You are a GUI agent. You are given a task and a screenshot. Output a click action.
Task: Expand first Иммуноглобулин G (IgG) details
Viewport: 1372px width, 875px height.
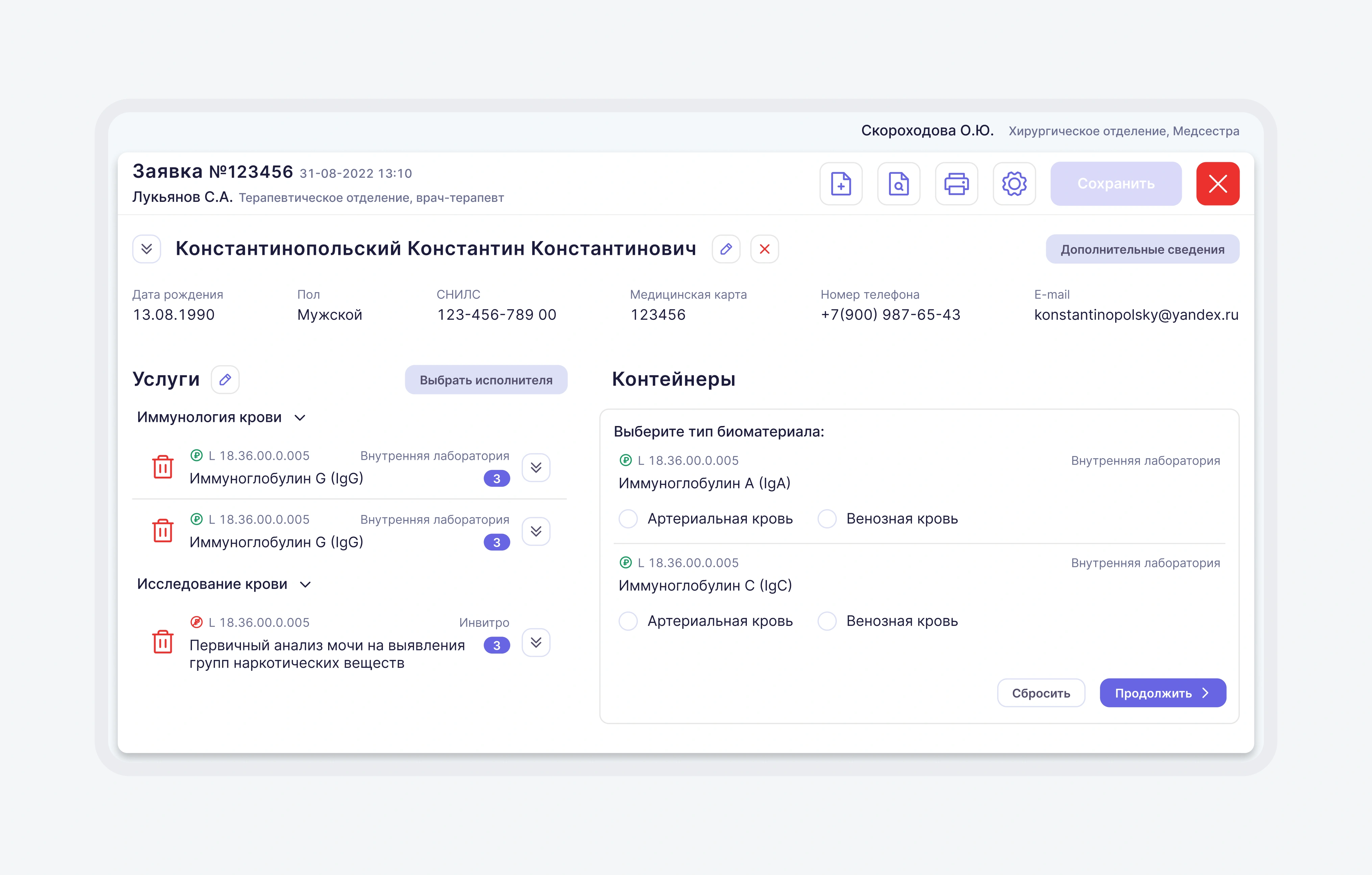[536, 468]
